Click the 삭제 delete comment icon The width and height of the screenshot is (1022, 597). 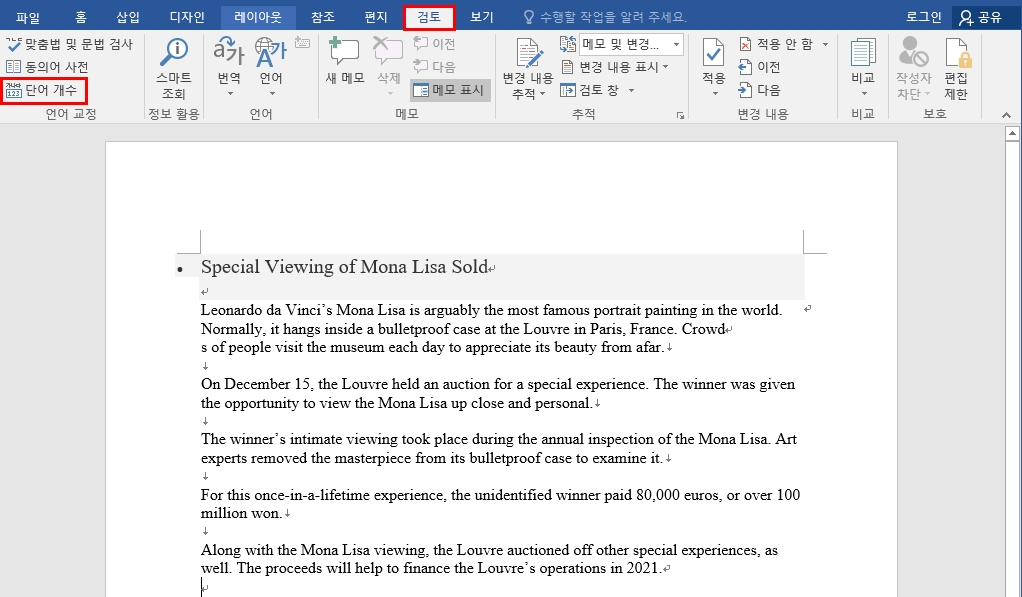[x=388, y=52]
